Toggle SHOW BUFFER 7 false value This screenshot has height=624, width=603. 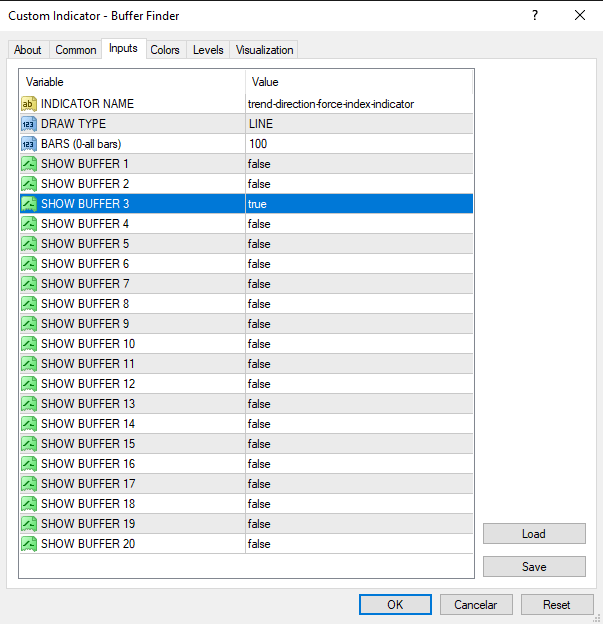coord(358,284)
